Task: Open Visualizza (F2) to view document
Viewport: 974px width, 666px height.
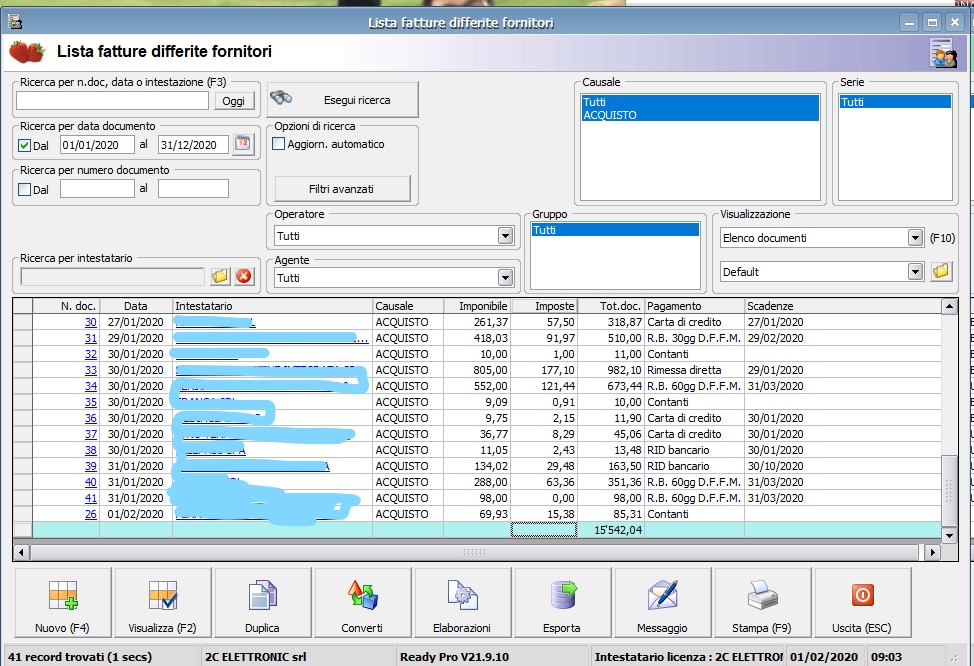Action: pos(163,603)
